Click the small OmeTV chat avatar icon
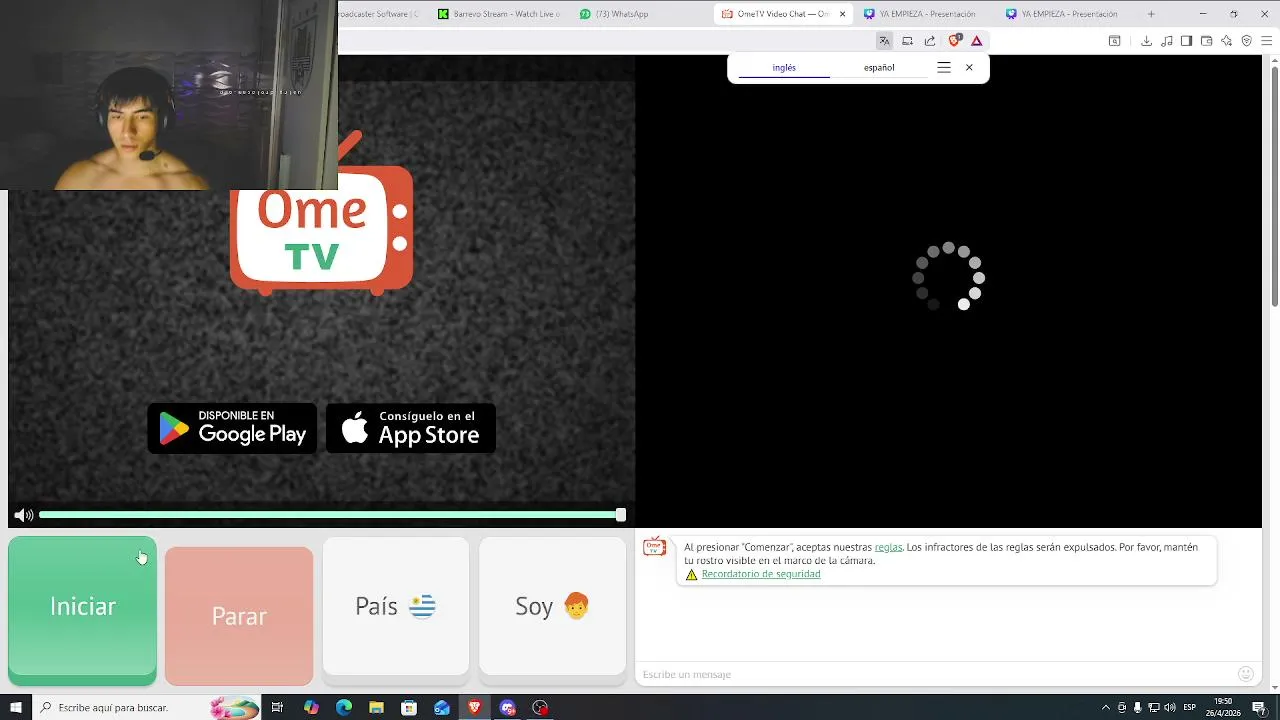 pos(654,547)
